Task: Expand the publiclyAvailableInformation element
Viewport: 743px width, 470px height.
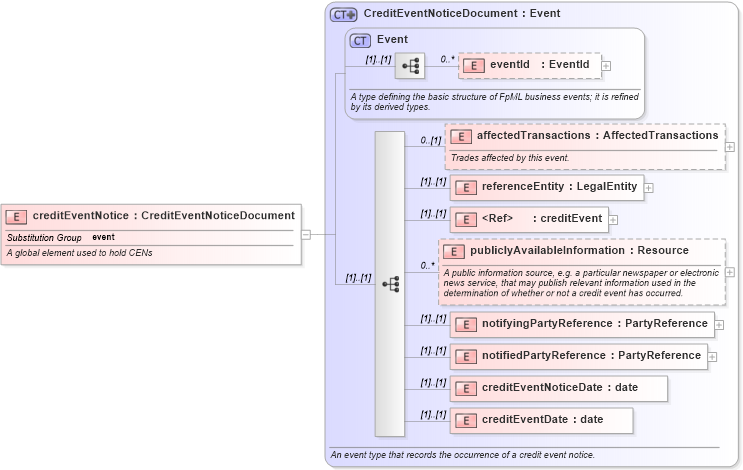Action: [x=730, y=272]
